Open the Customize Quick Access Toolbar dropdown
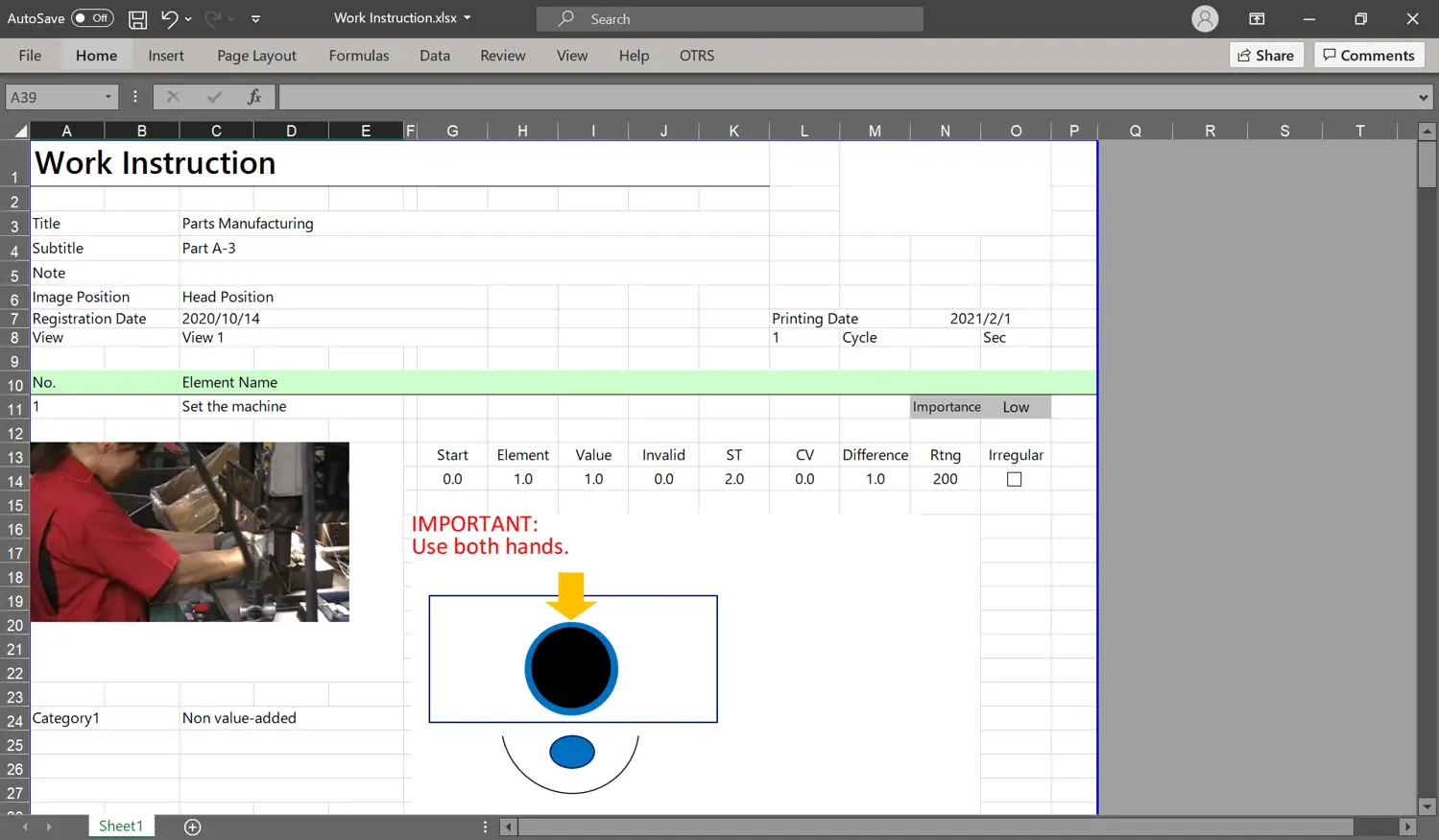The width and height of the screenshot is (1439, 840). pos(255,18)
